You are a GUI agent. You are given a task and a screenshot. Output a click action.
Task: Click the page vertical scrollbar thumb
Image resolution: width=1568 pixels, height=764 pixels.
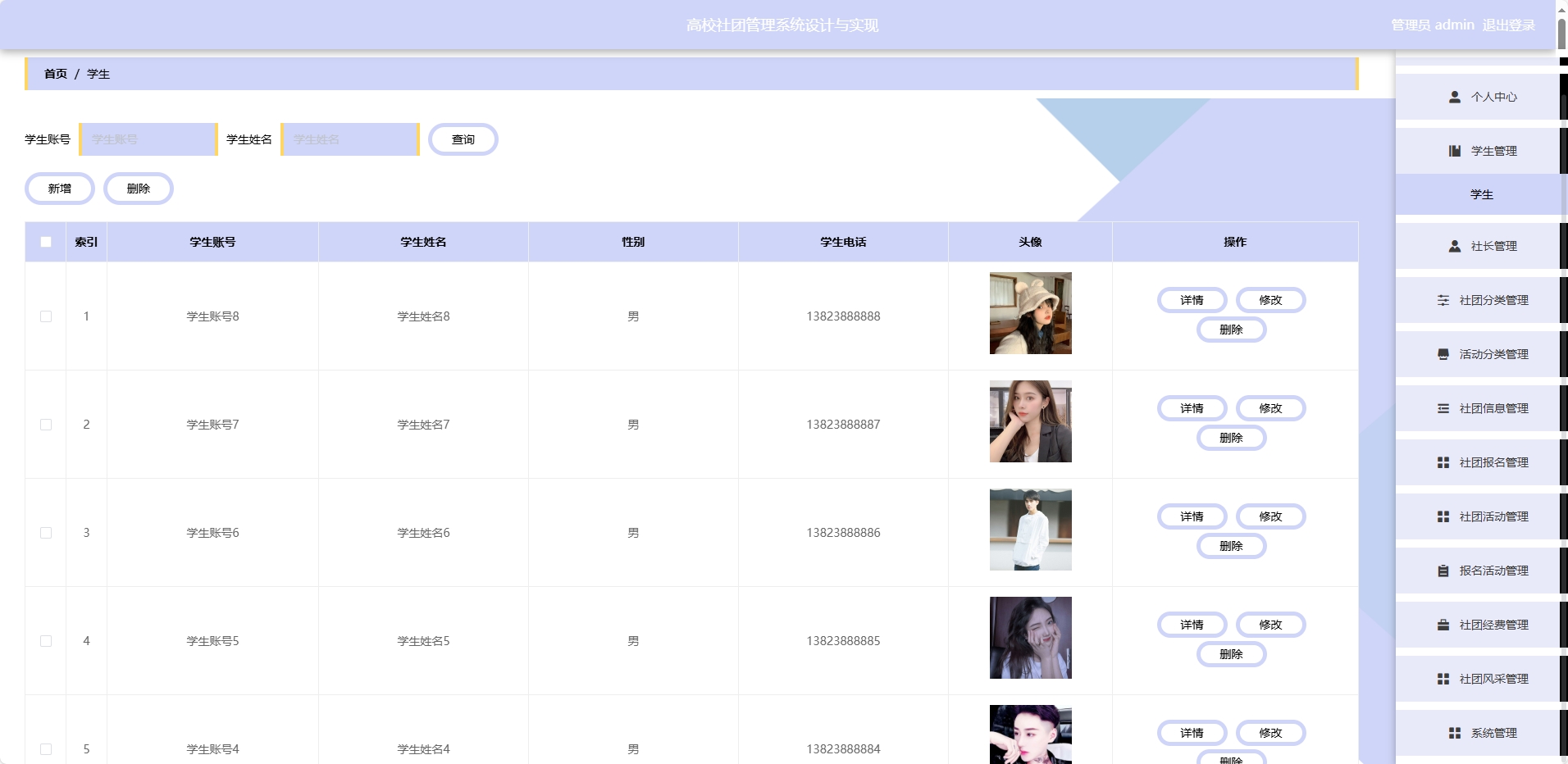click(1563, 33)
